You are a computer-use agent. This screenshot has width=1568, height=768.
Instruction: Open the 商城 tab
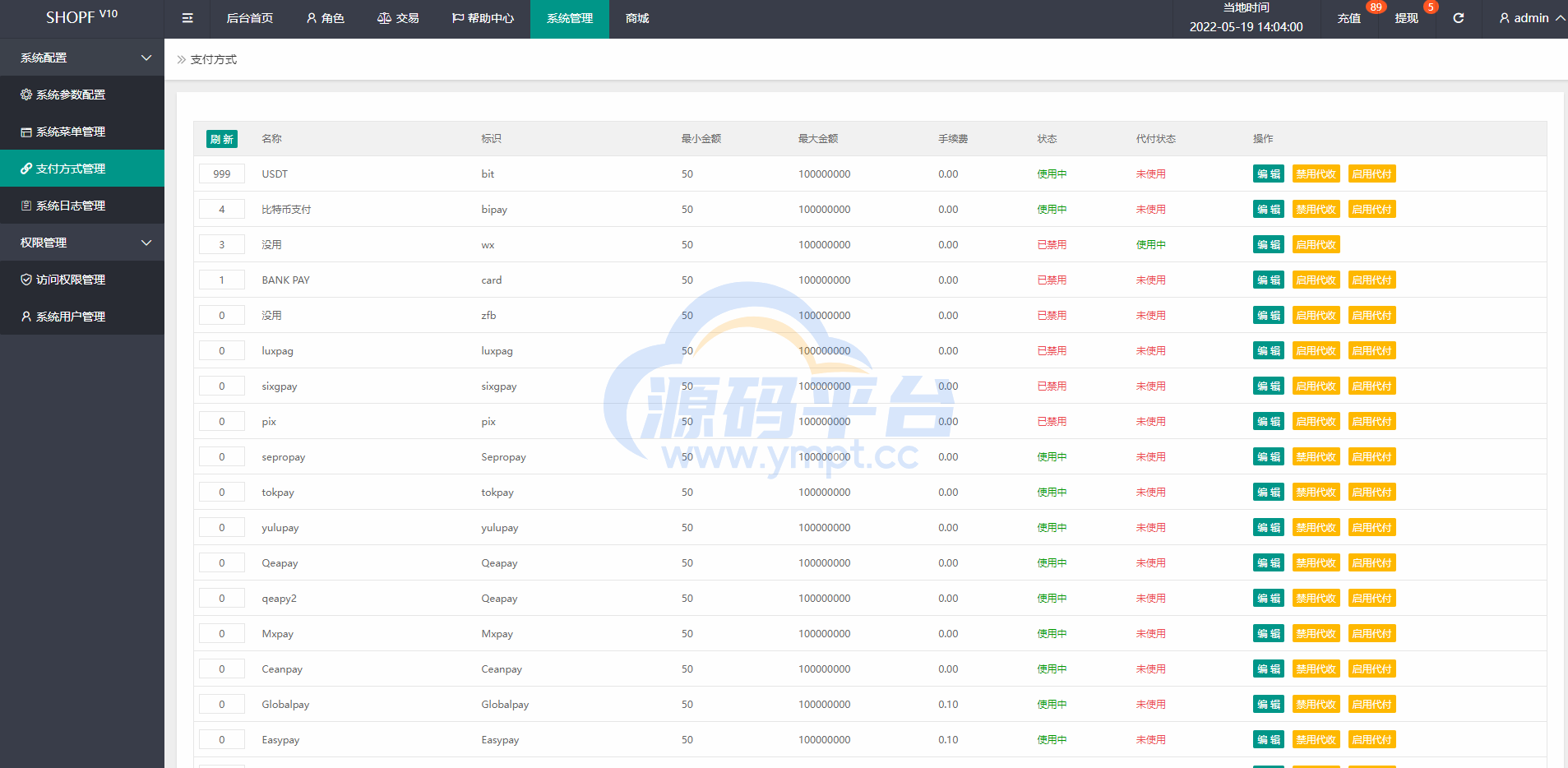click(637, 18)
